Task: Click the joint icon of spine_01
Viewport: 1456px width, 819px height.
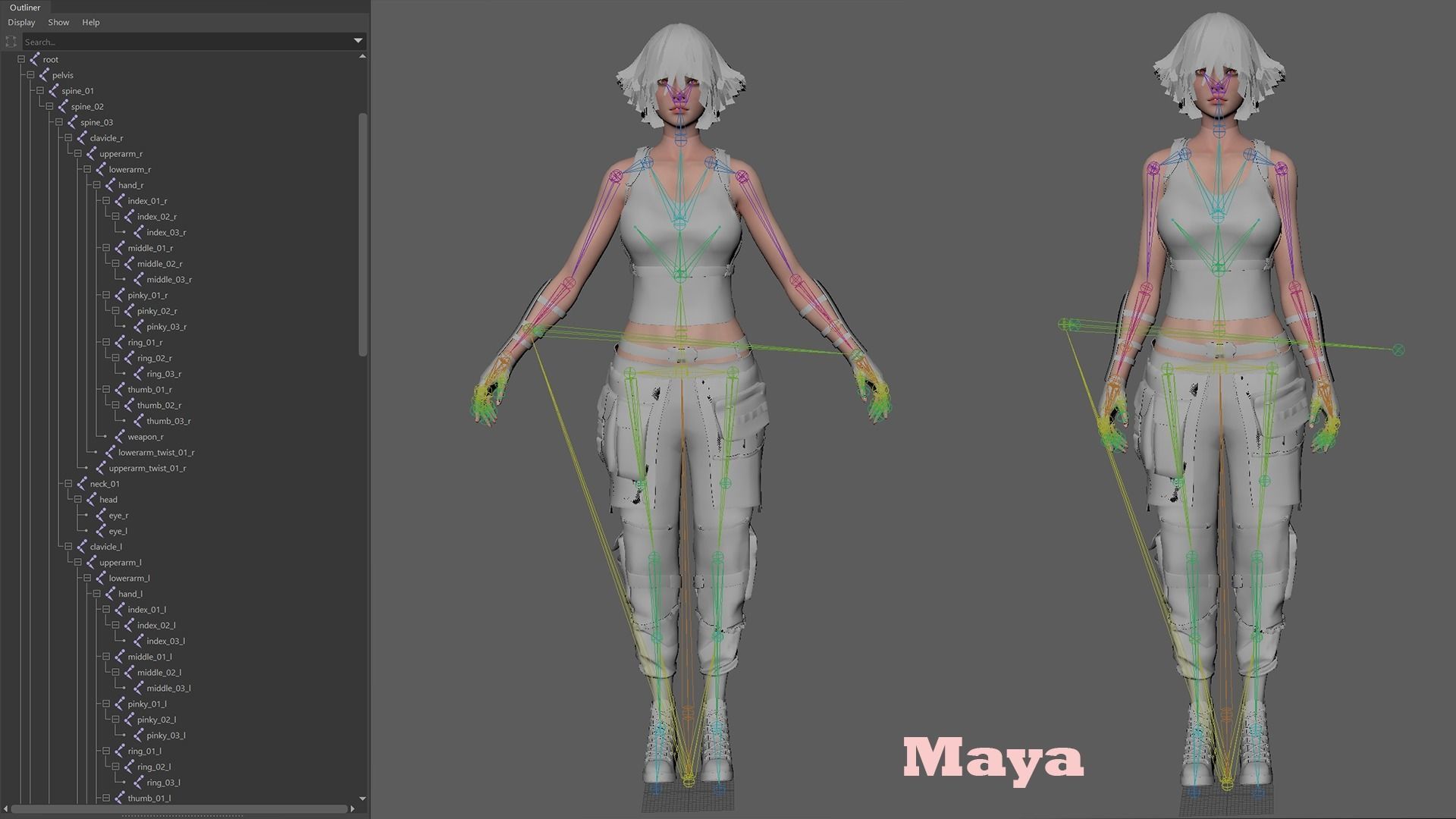Action: click(54, 91)
